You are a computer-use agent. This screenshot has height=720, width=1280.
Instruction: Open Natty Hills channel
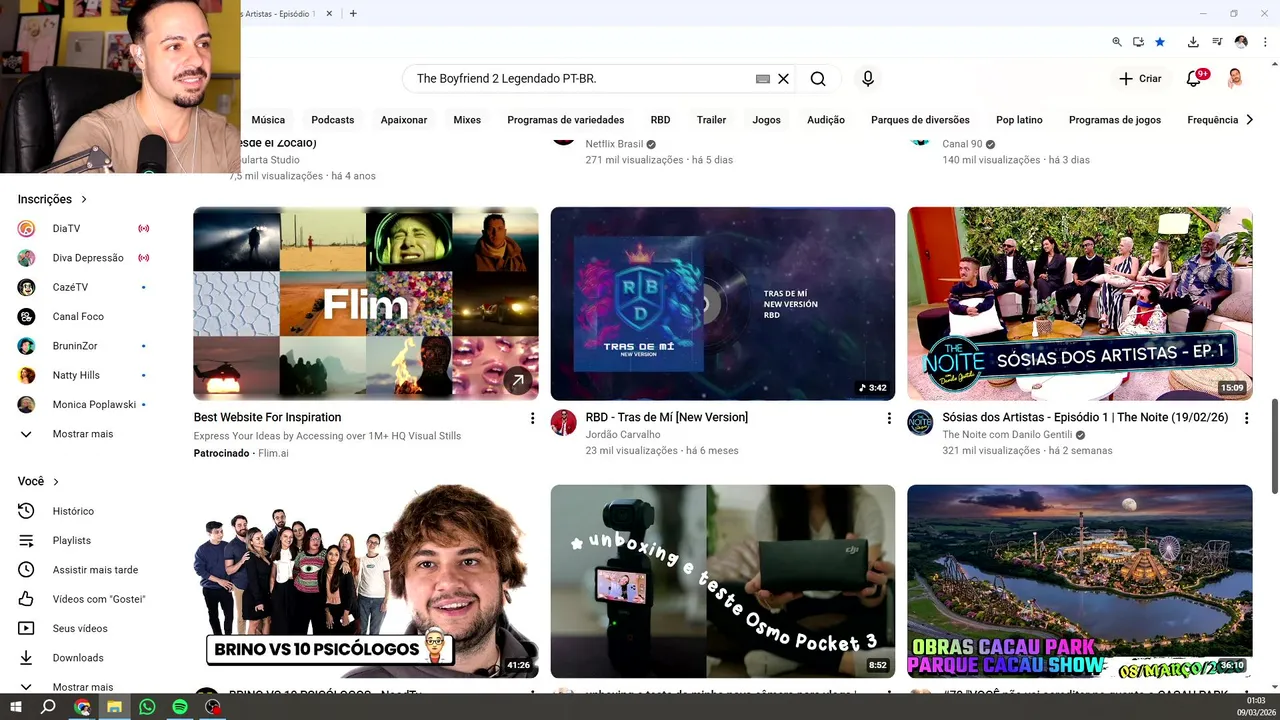[84, 375]
